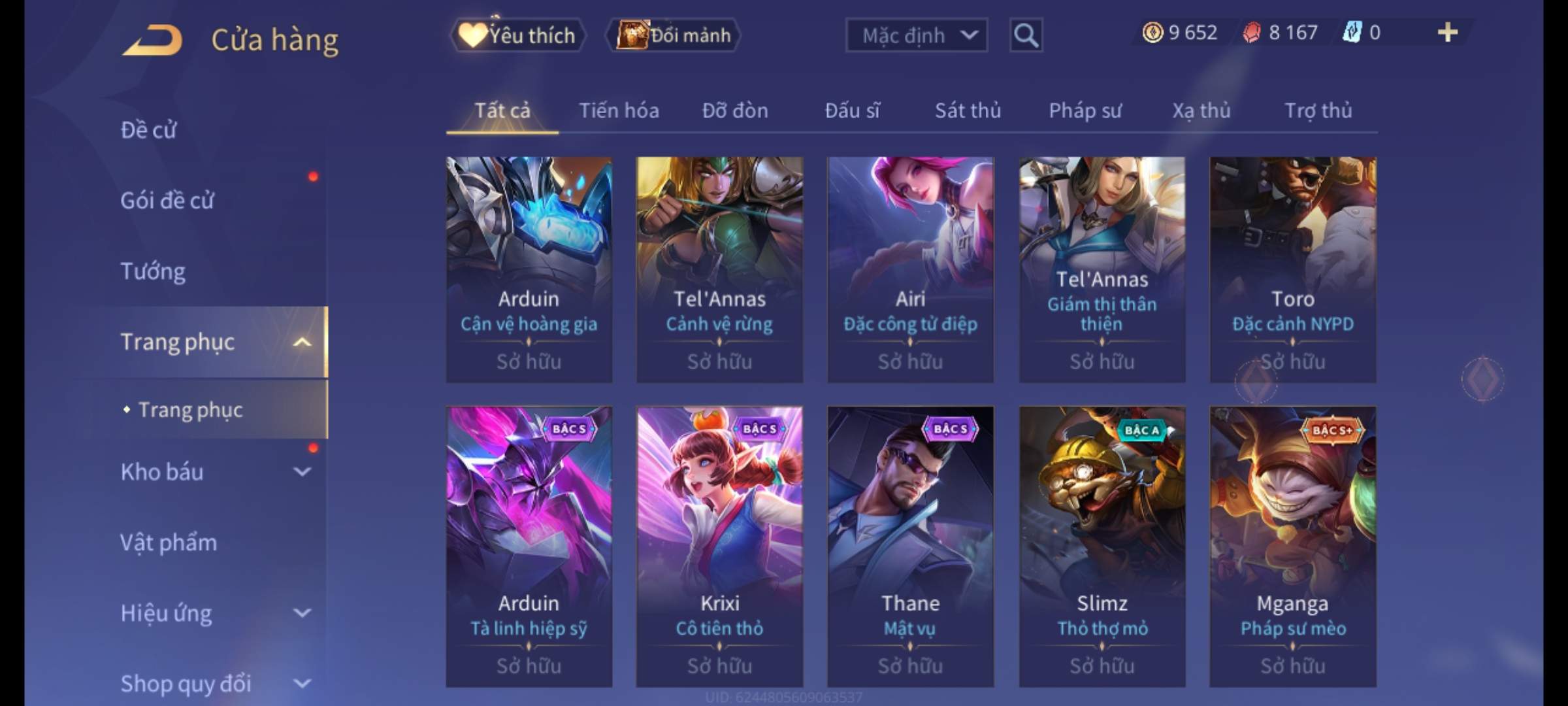The width and height of the screenshot is (1568, 706).
Task: Go to Tướng in sidebar
Action: tap(153, 271)
